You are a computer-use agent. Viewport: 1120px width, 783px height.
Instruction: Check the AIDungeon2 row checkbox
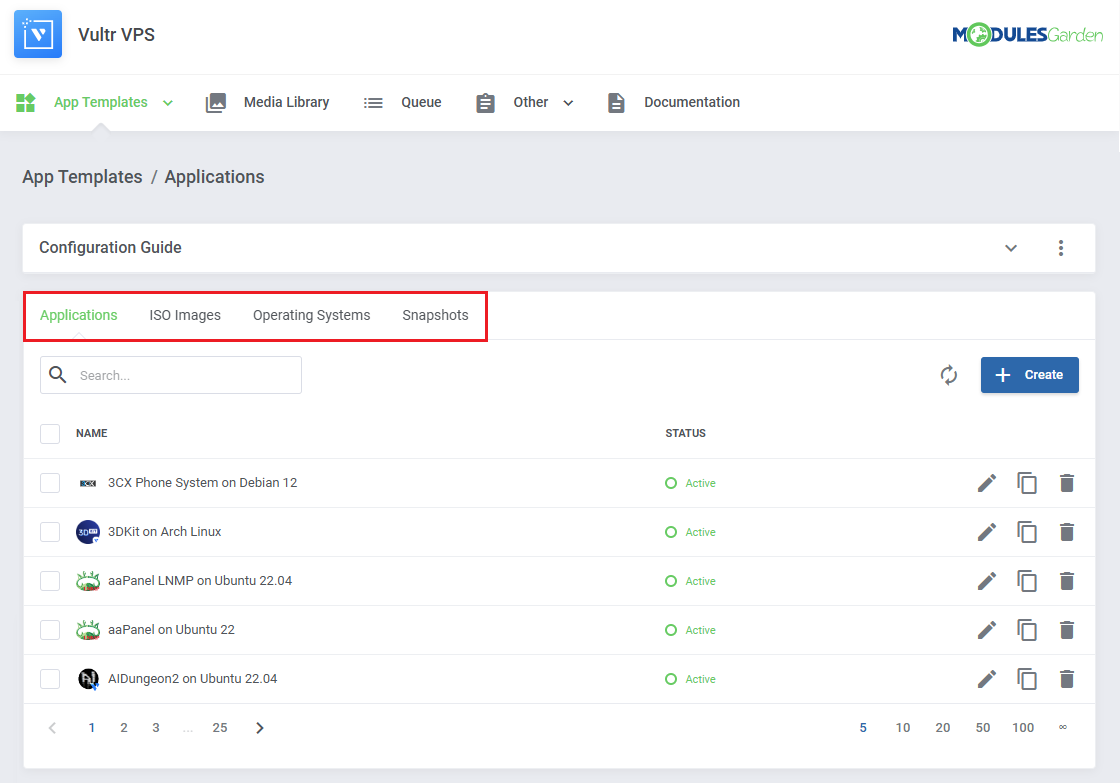point(50,679)
